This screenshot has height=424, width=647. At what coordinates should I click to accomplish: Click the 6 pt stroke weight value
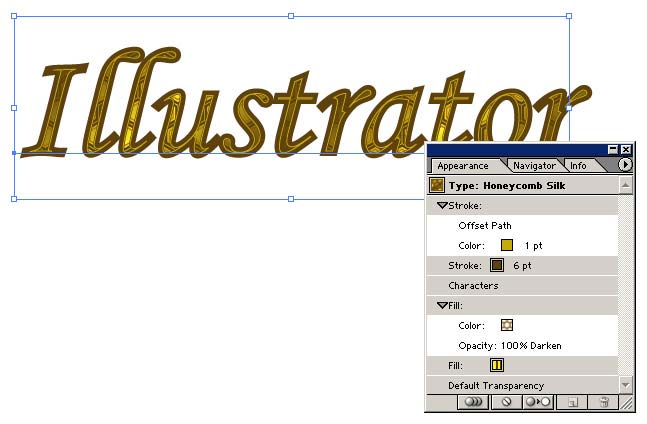point(522,266)
